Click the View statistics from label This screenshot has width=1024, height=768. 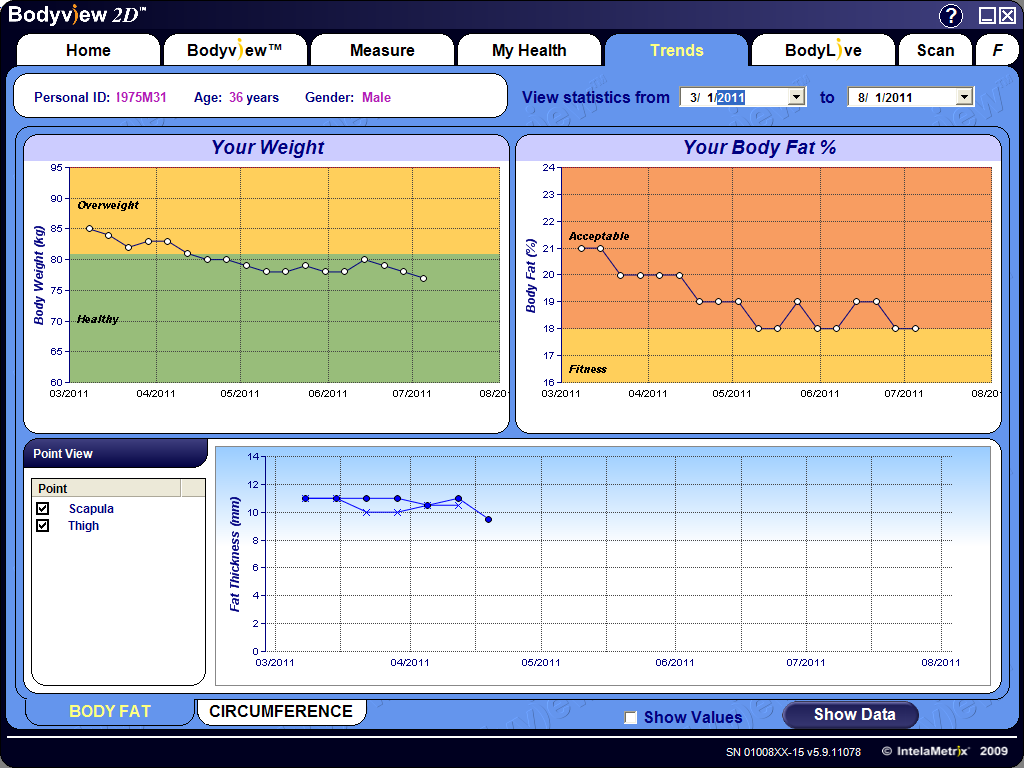(x=596, y=97)
